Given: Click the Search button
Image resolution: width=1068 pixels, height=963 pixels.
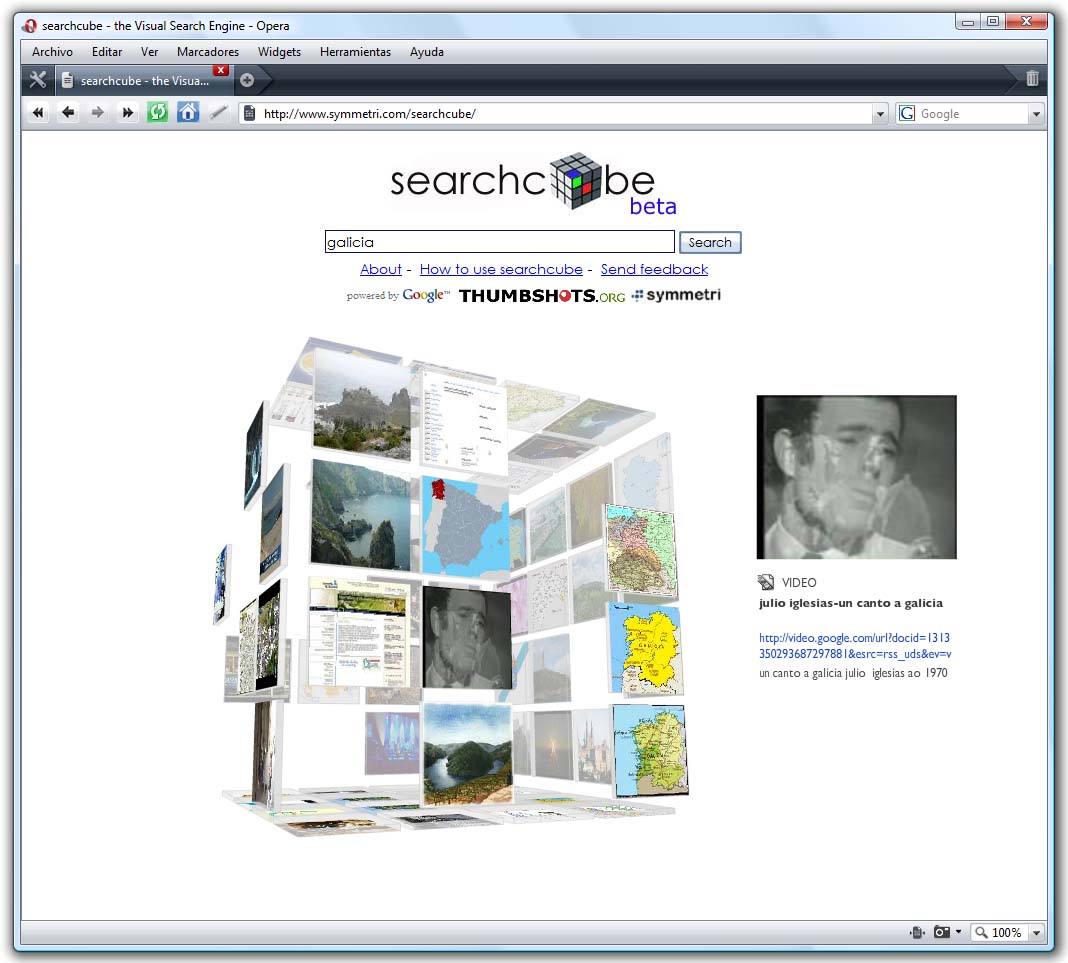Looking at the screenshot, I should tap(710, 242).
